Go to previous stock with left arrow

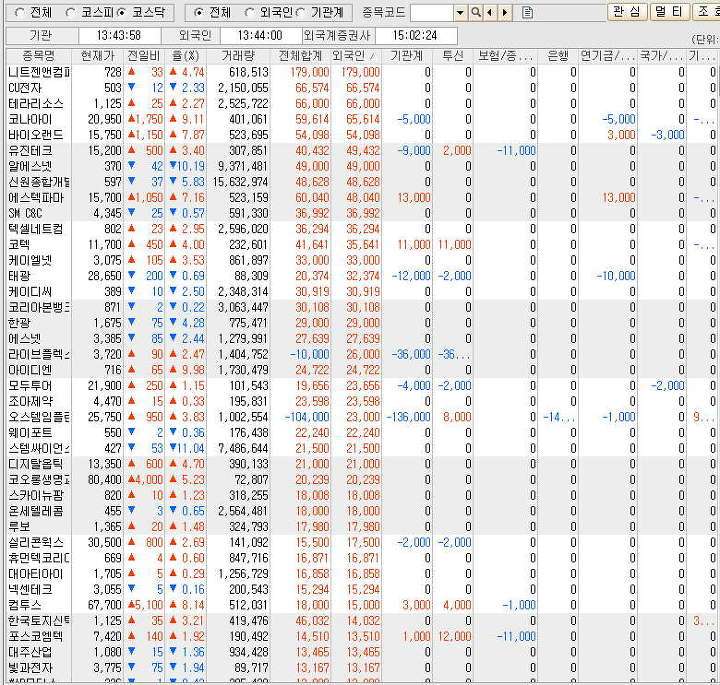(x=489, y=13)
